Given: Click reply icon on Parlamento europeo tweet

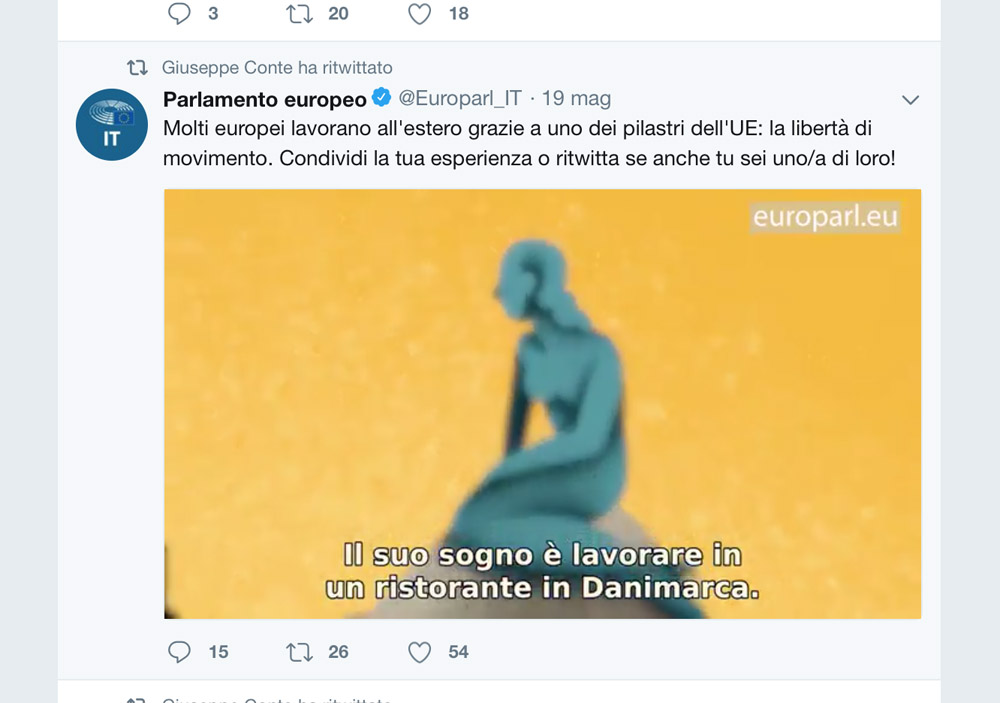Looking at the screenshot, I should point(179,652).
